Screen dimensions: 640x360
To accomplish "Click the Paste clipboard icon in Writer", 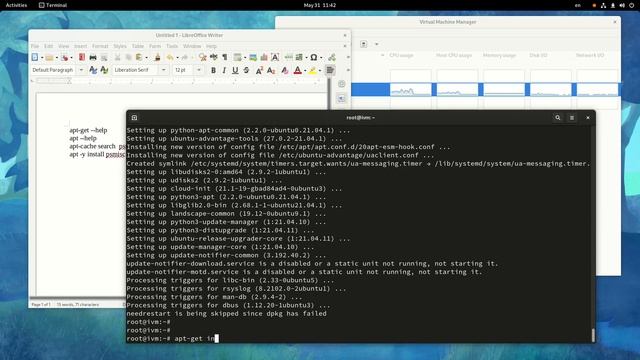I will [x=139, y=58].
